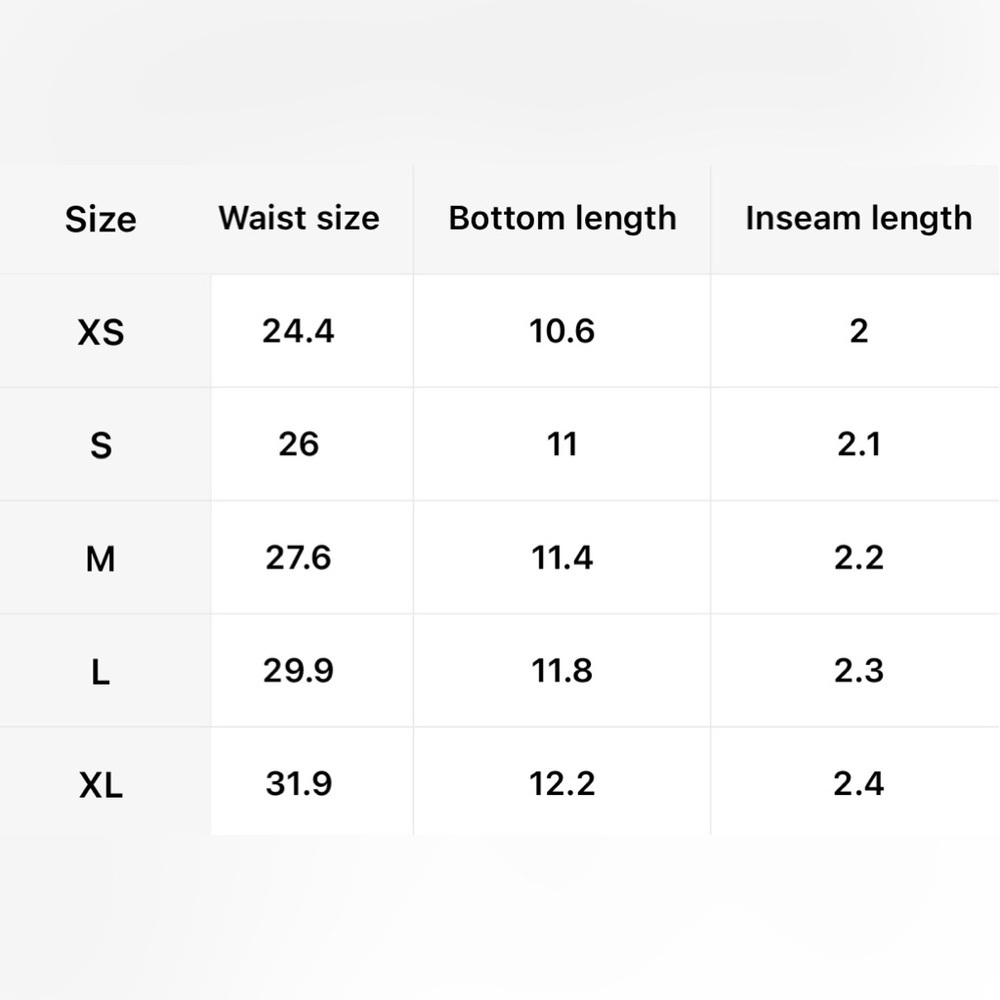The image size is (1000, 1000).
Task: Click the 27.6 waist value
Action: 298,557
